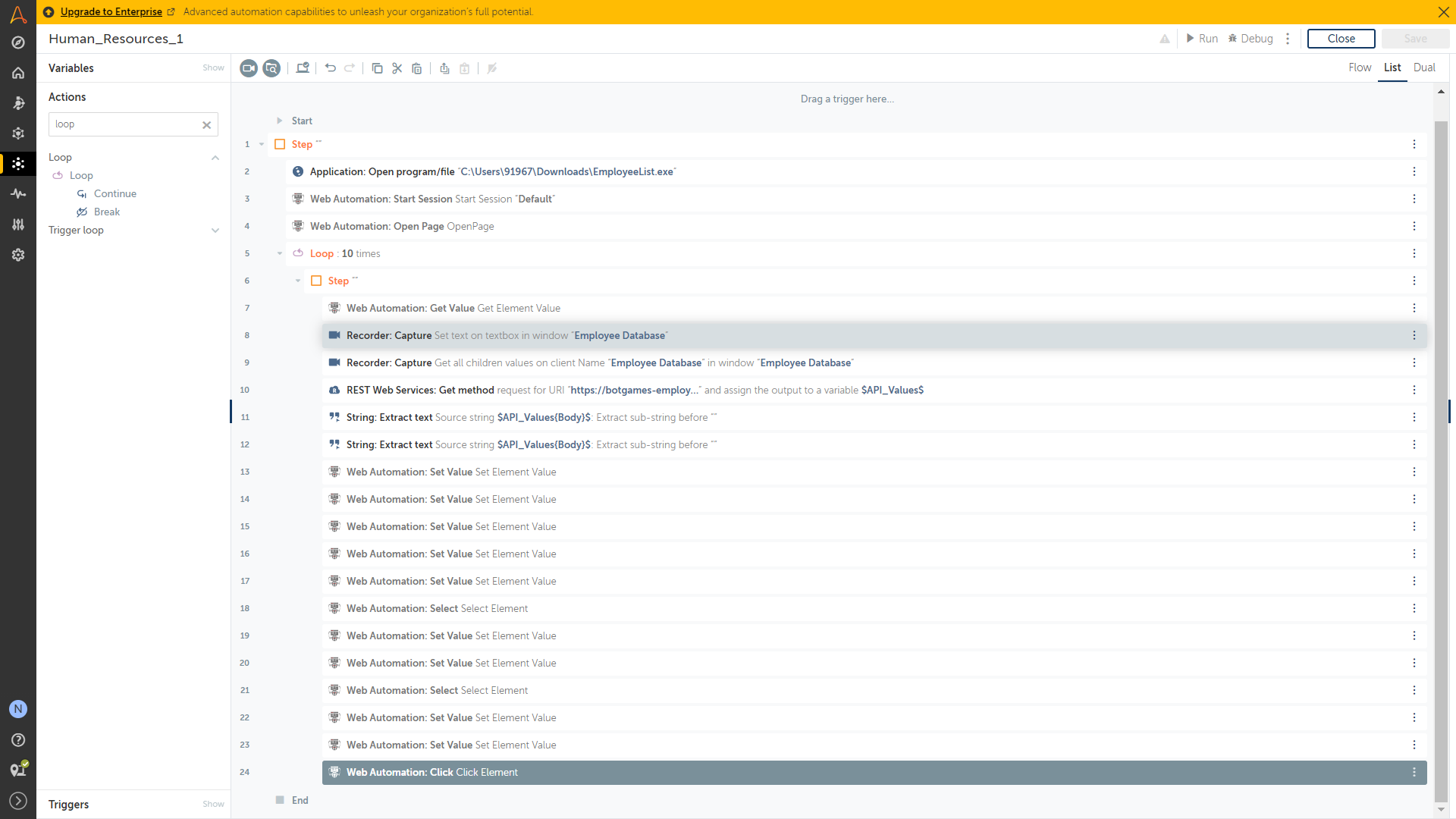Expand the Trigger loop category

coord(215,231)
